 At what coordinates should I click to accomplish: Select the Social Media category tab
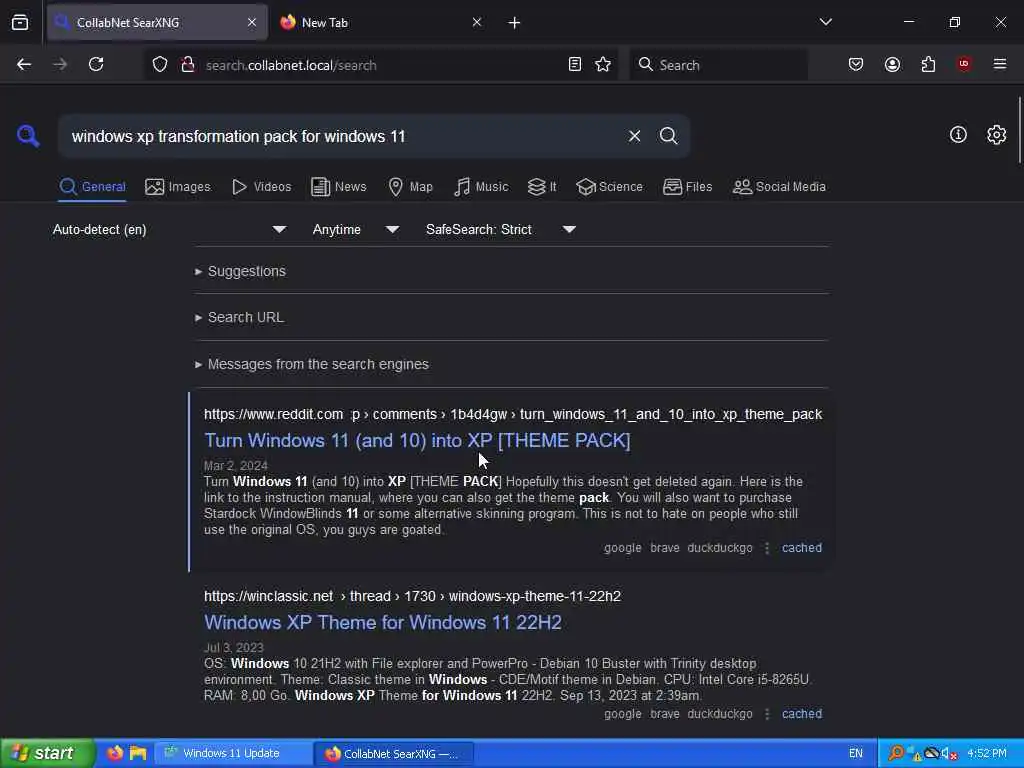778,187
